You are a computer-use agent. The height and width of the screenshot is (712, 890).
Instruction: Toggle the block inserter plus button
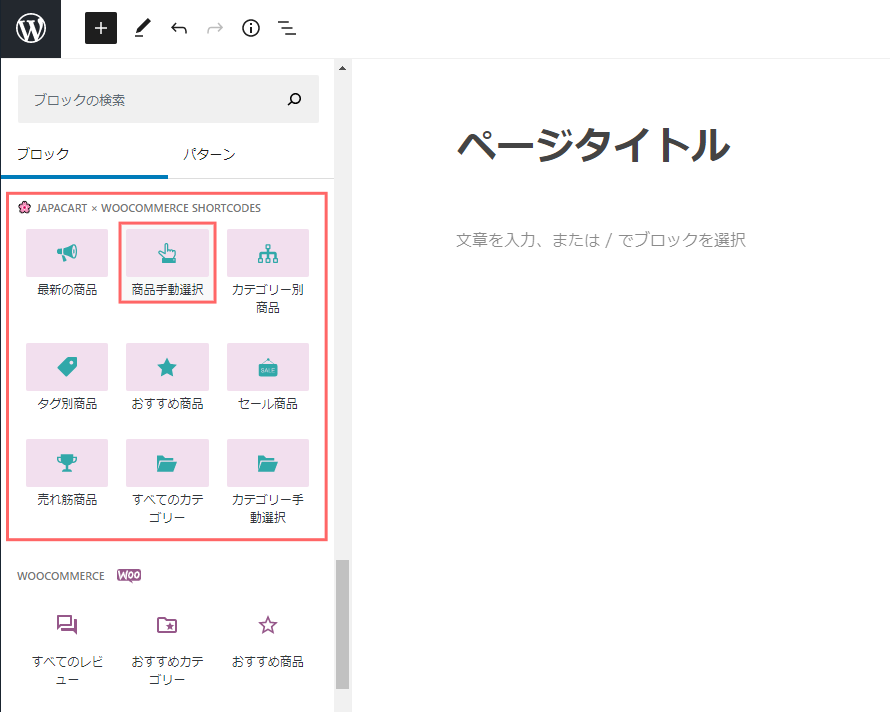pyautogui.click(x=101, y=28)
